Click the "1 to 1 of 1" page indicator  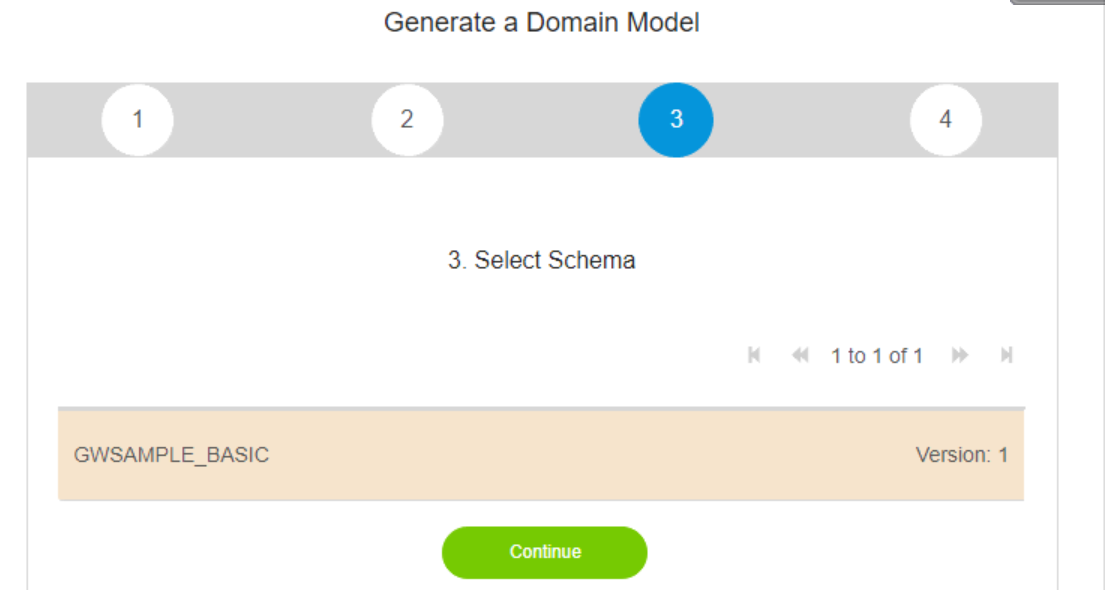[877, 355]
